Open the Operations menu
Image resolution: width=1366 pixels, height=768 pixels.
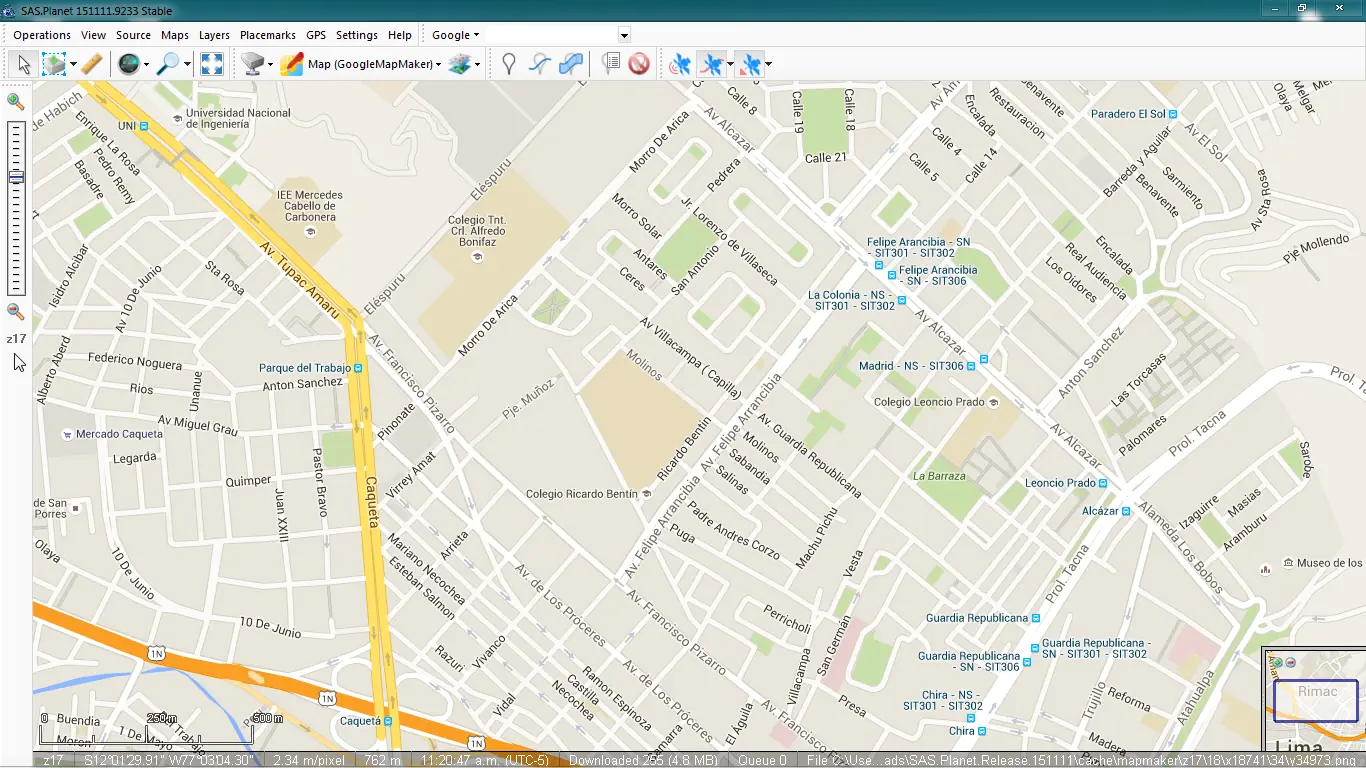42,35
